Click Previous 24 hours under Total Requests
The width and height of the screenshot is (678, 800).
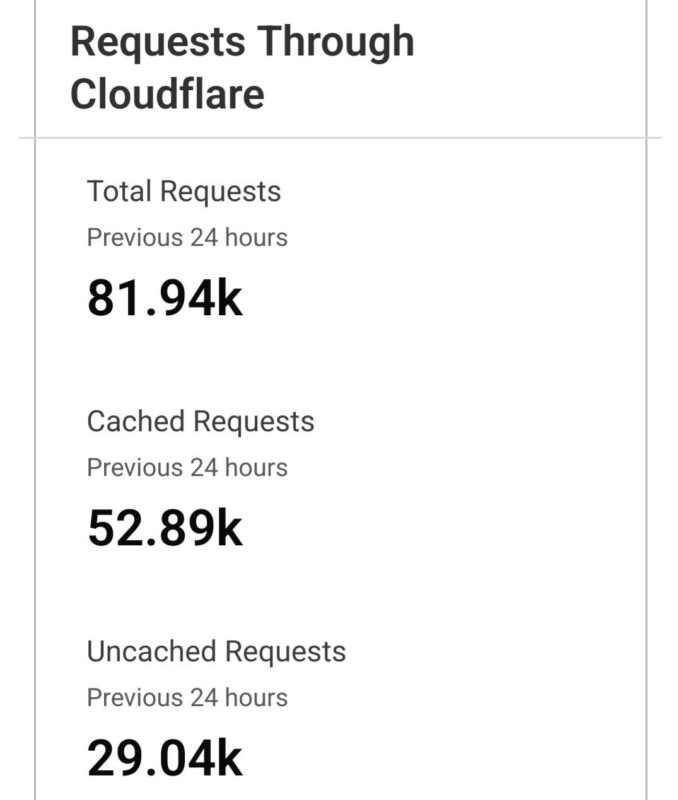187,238
